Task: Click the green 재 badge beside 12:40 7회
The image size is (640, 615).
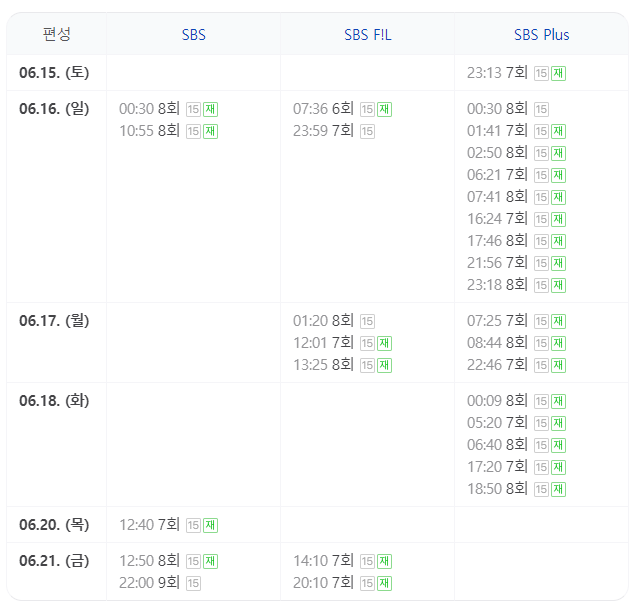Action: point(211,526)
